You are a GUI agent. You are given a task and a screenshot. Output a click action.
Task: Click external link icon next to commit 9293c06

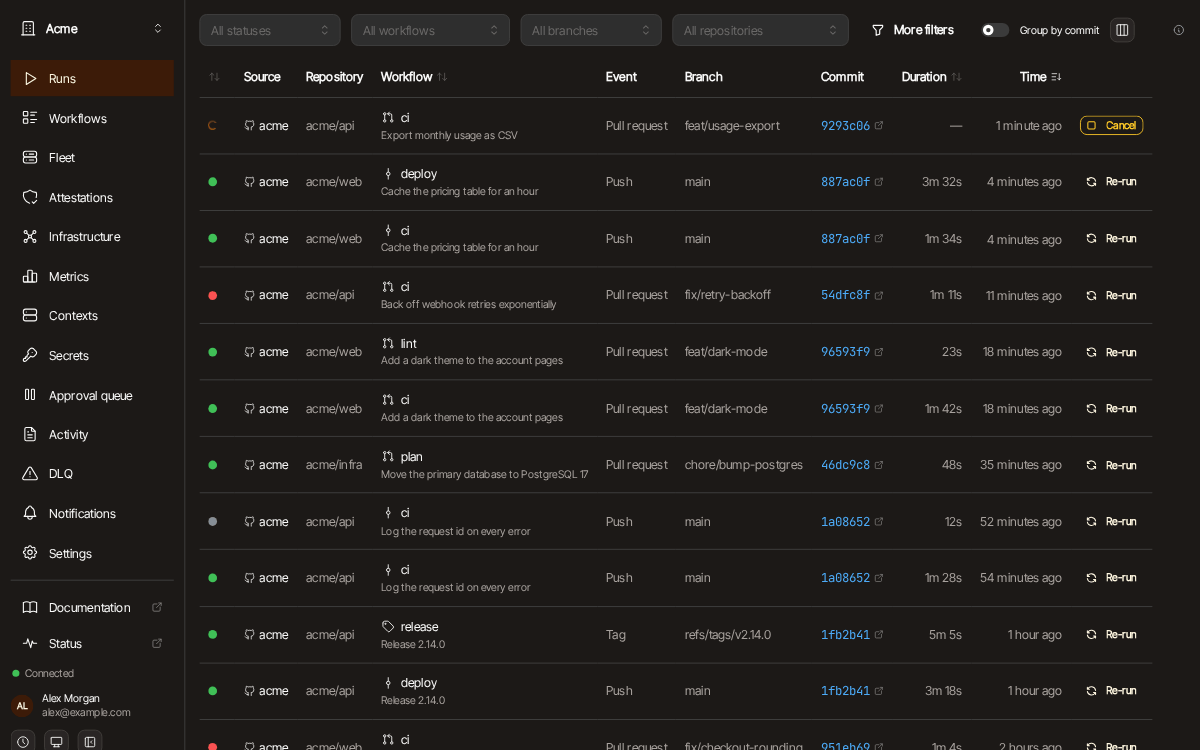(x=879, y=125)
